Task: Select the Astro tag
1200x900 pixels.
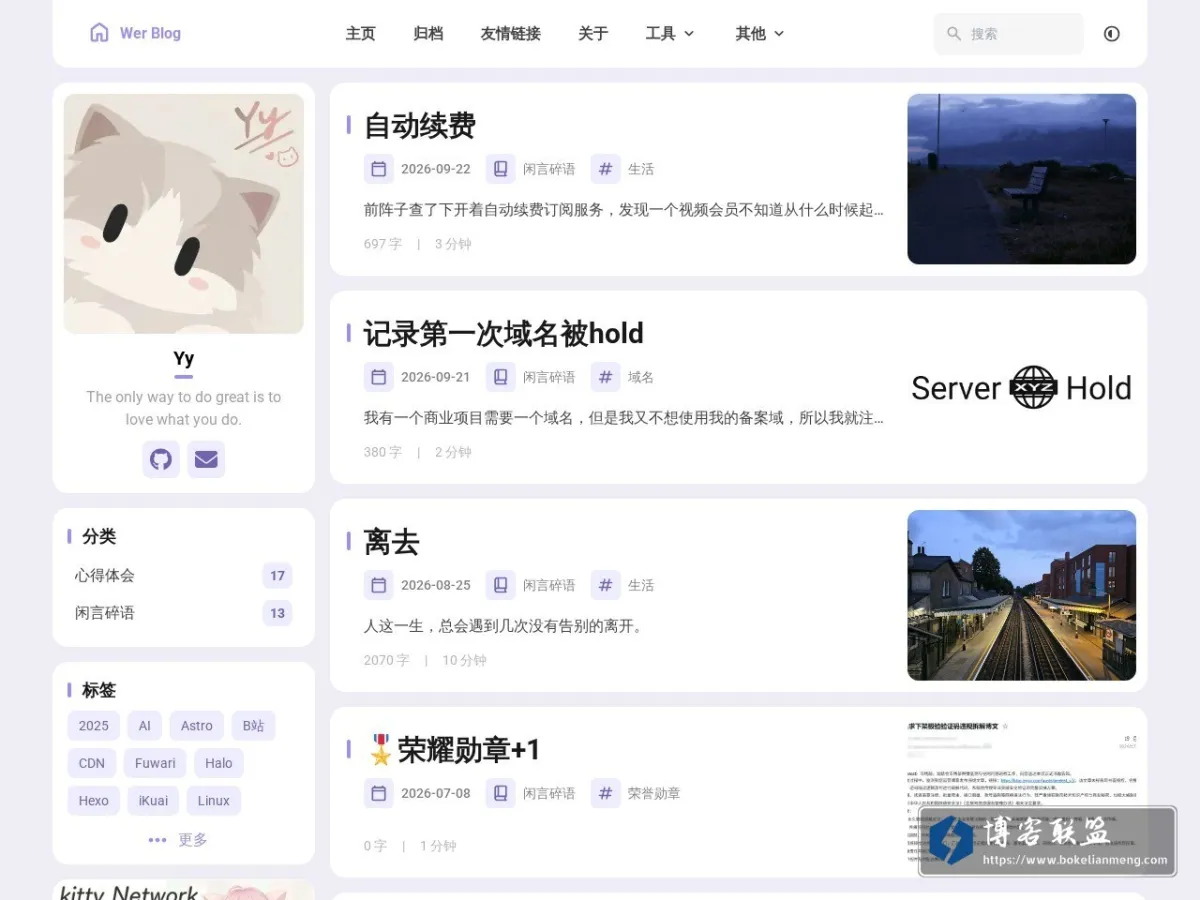Action: pos(197,726)
